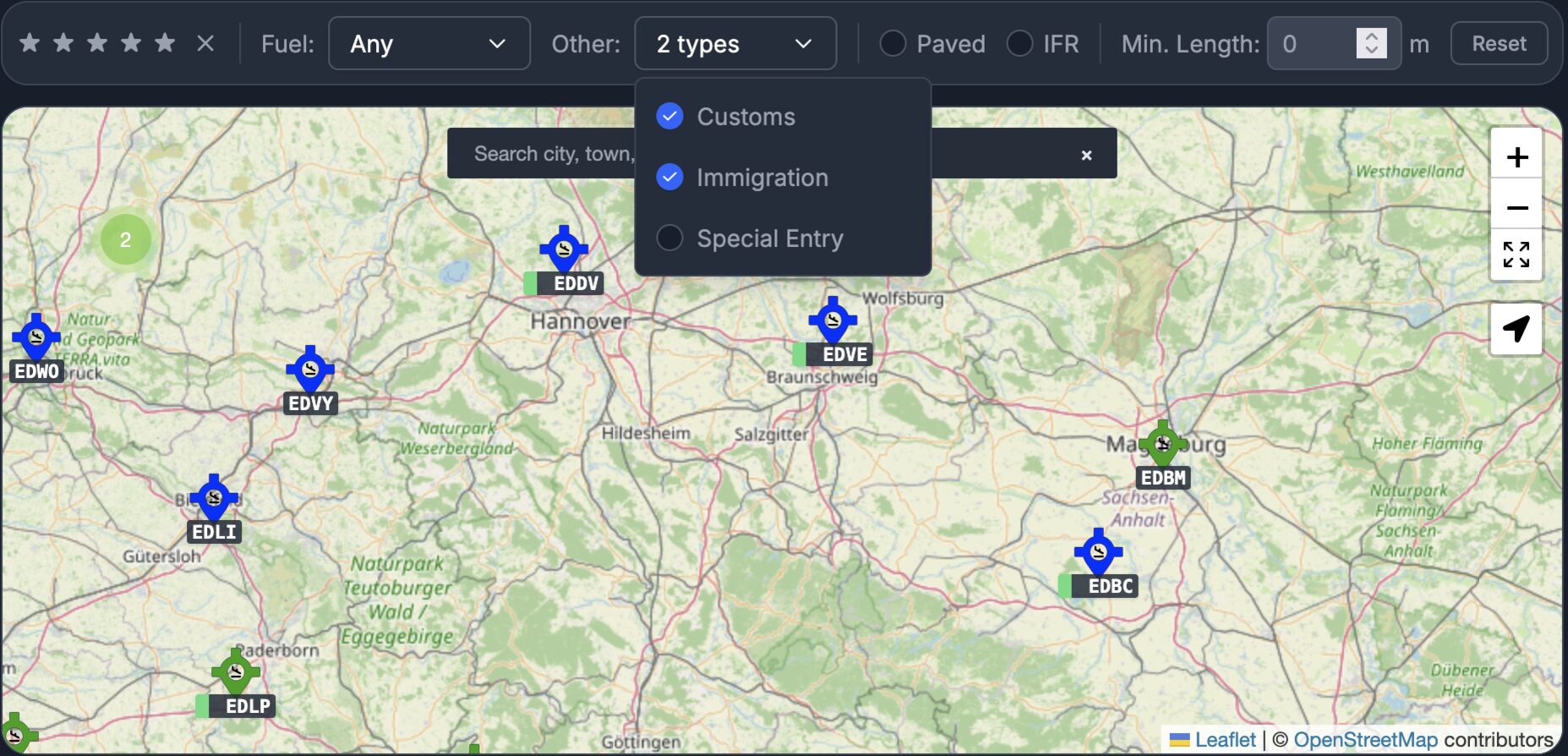This screenshot has width=1568, height=756.
Task: Open the OpenStreetMap link
Action: 1365,740
